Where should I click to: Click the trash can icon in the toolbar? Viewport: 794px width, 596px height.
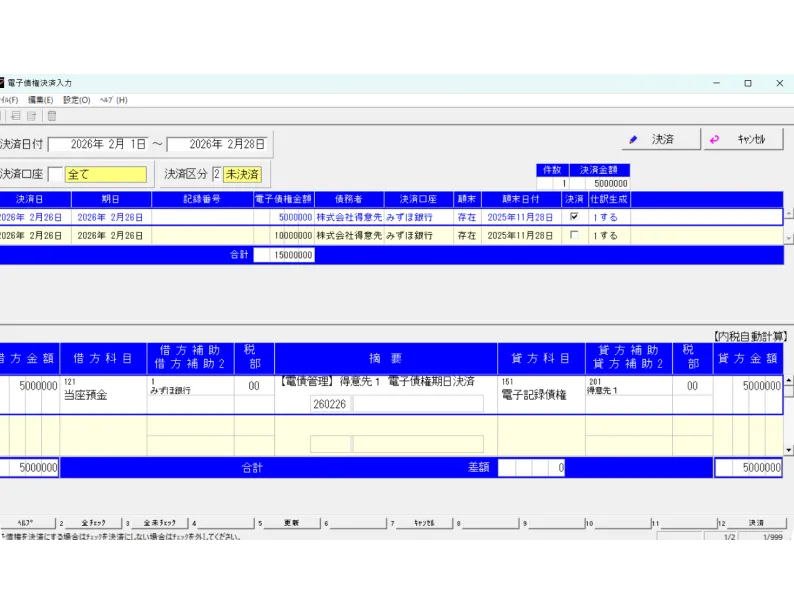52,116
